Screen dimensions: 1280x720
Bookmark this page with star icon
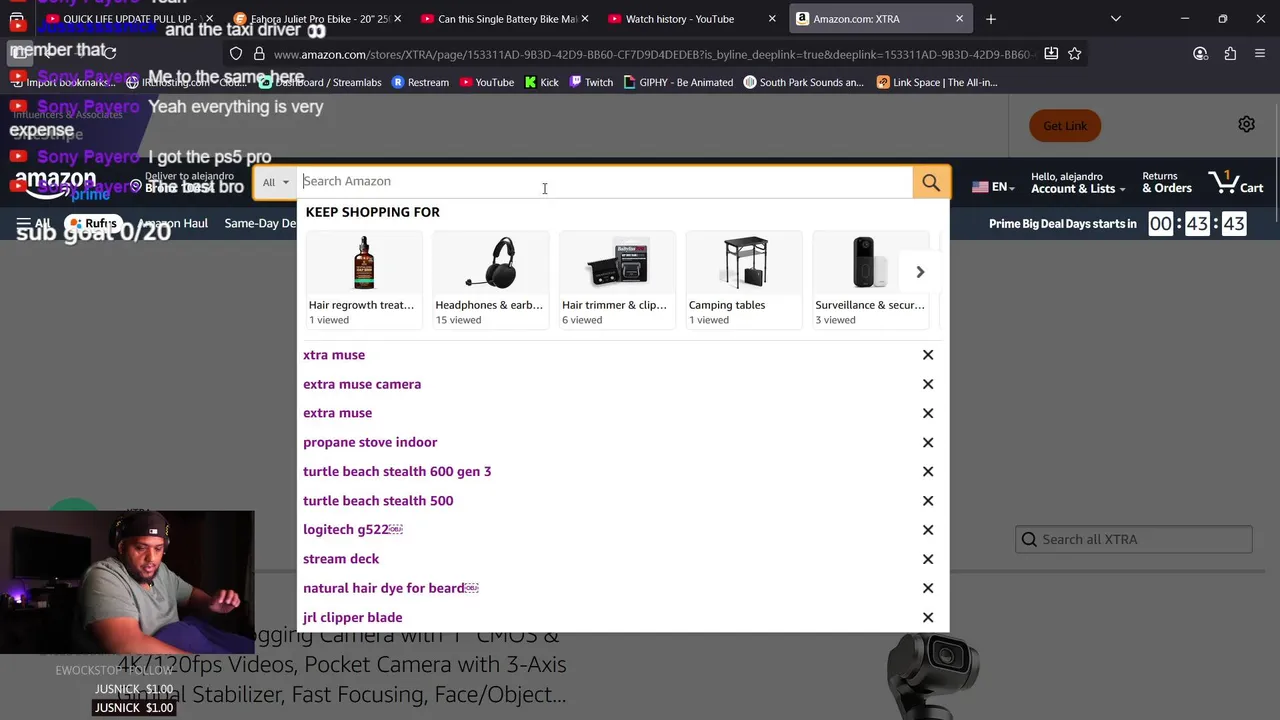(x=1075, y=54)
